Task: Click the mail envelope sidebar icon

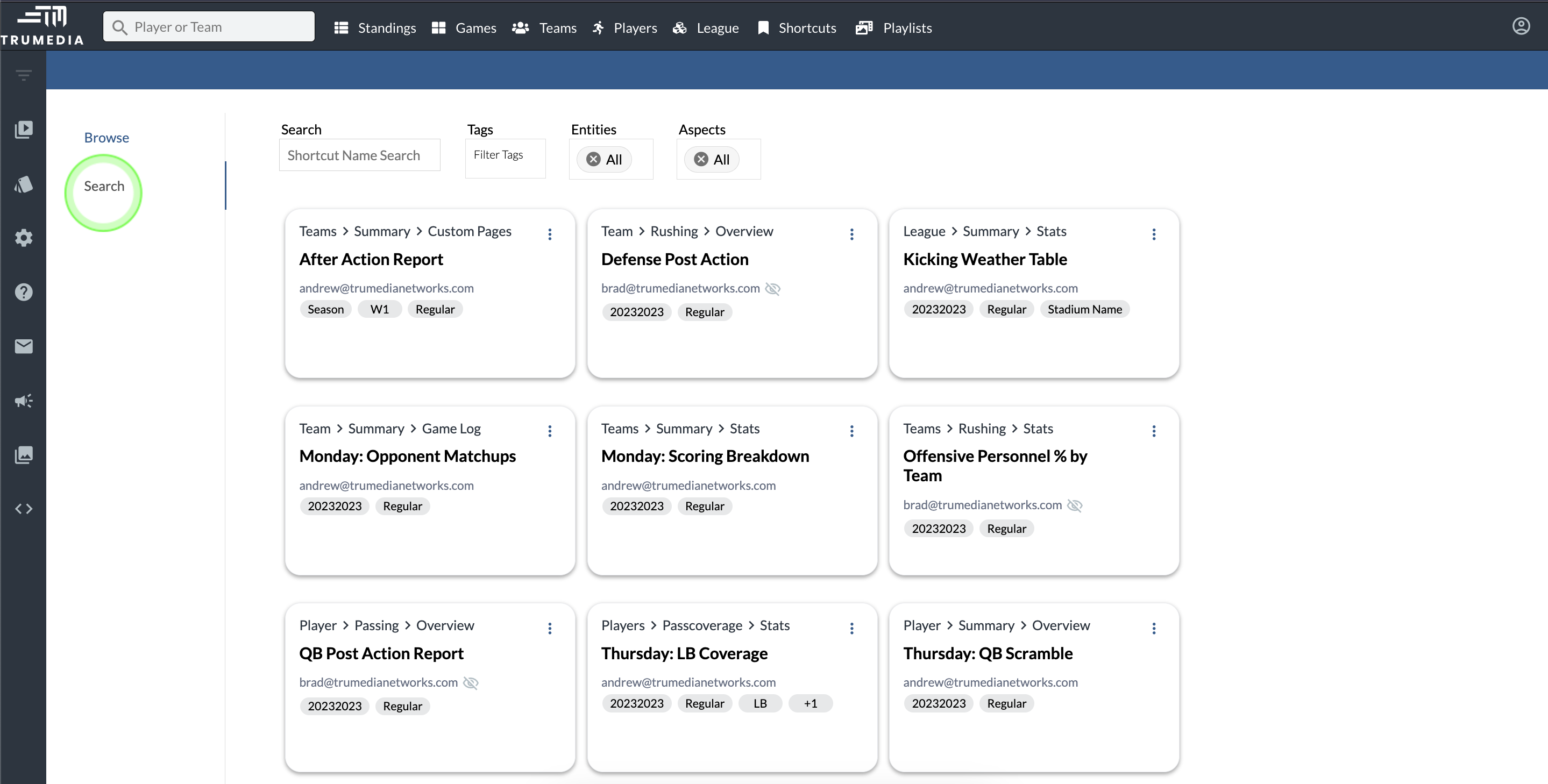Action: coord(24,346)
